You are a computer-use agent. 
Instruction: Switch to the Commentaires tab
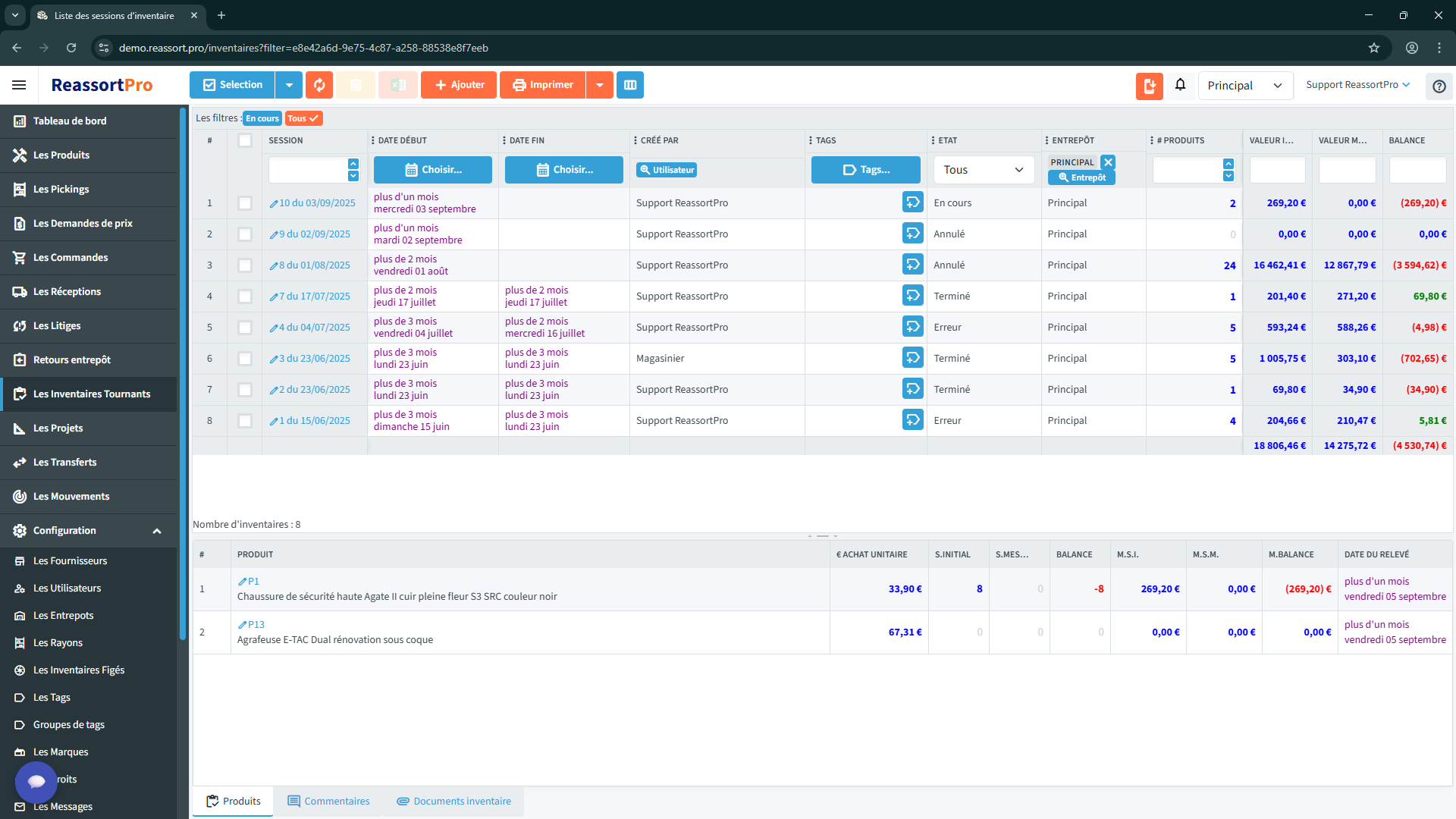(328, 801)
